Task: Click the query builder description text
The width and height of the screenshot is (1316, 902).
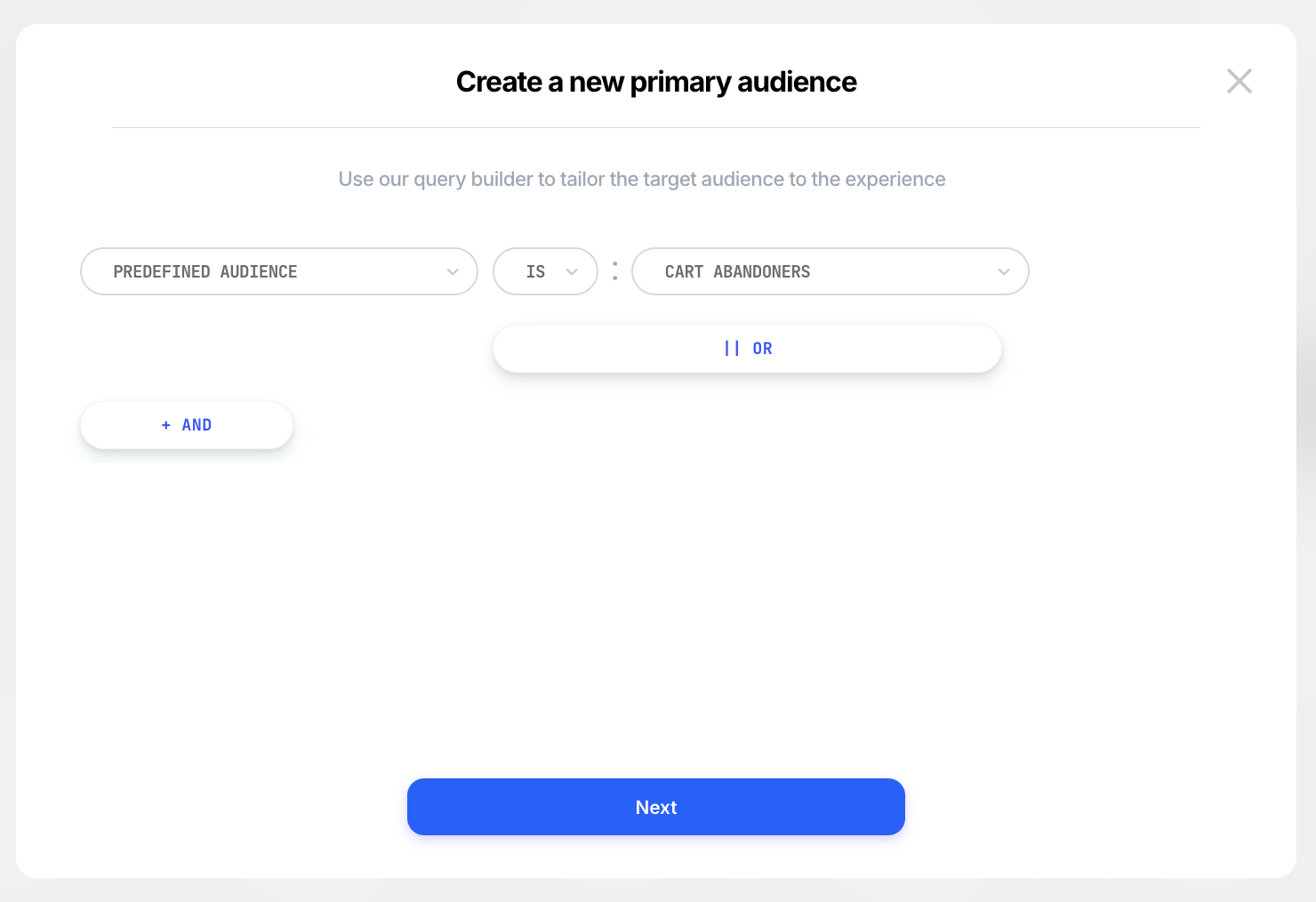Action: pos(641,180)
